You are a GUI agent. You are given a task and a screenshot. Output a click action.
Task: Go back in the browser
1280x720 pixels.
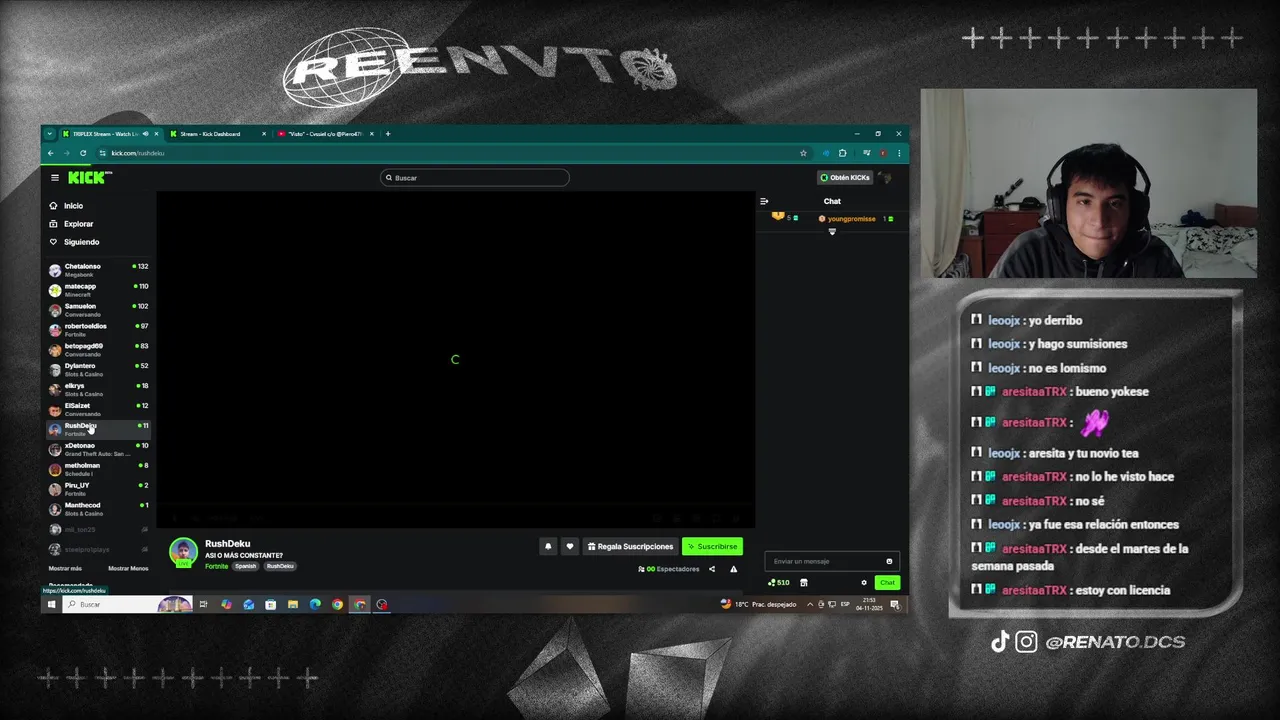(x=51, y=153)
